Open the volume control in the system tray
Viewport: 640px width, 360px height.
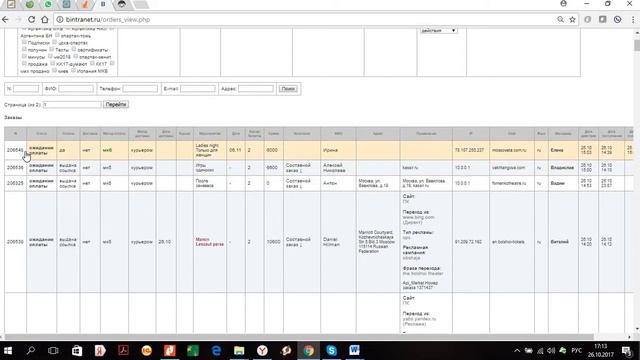point(551,351)
